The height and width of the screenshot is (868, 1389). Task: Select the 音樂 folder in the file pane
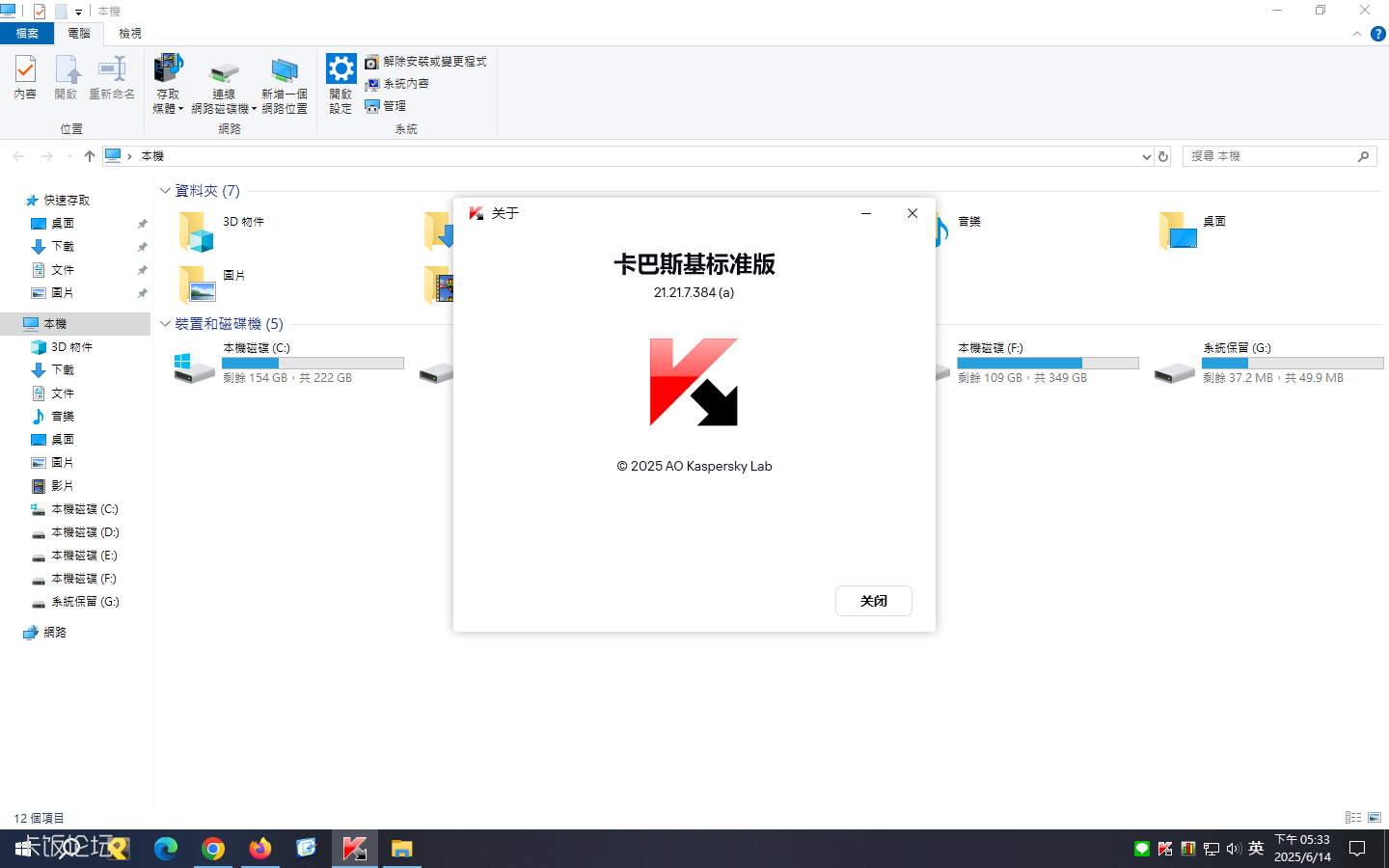(x=955, y=231)
